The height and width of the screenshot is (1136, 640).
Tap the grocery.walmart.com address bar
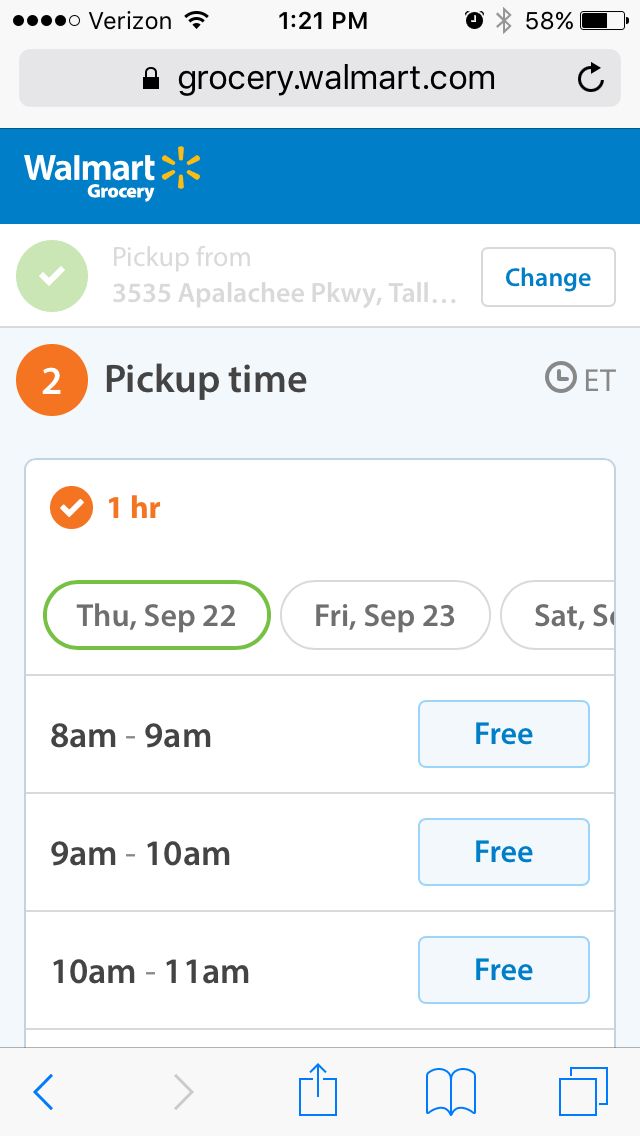pos(320,78)
